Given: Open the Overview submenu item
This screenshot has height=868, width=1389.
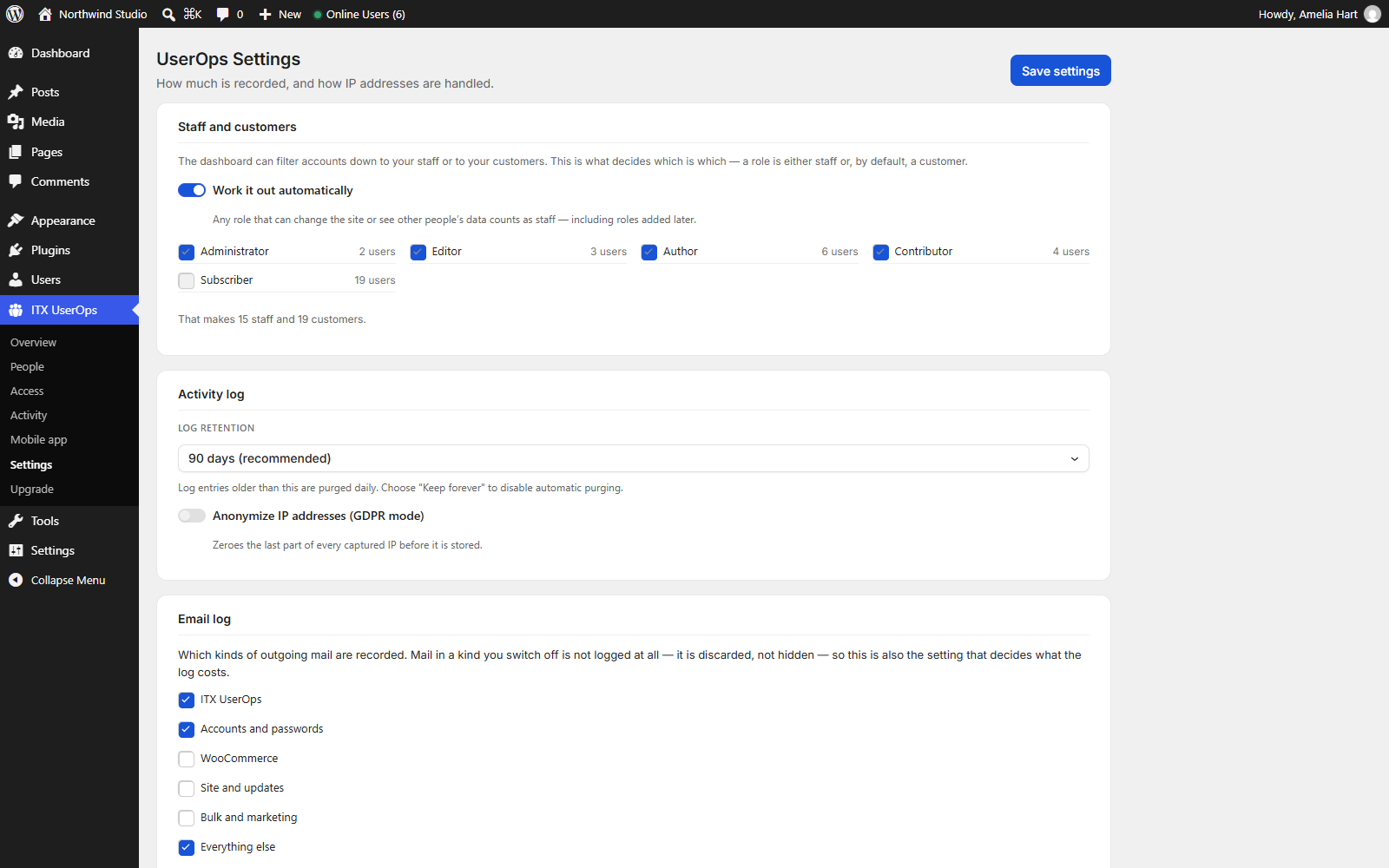Looking at the screenshot, I should [33, 343].
